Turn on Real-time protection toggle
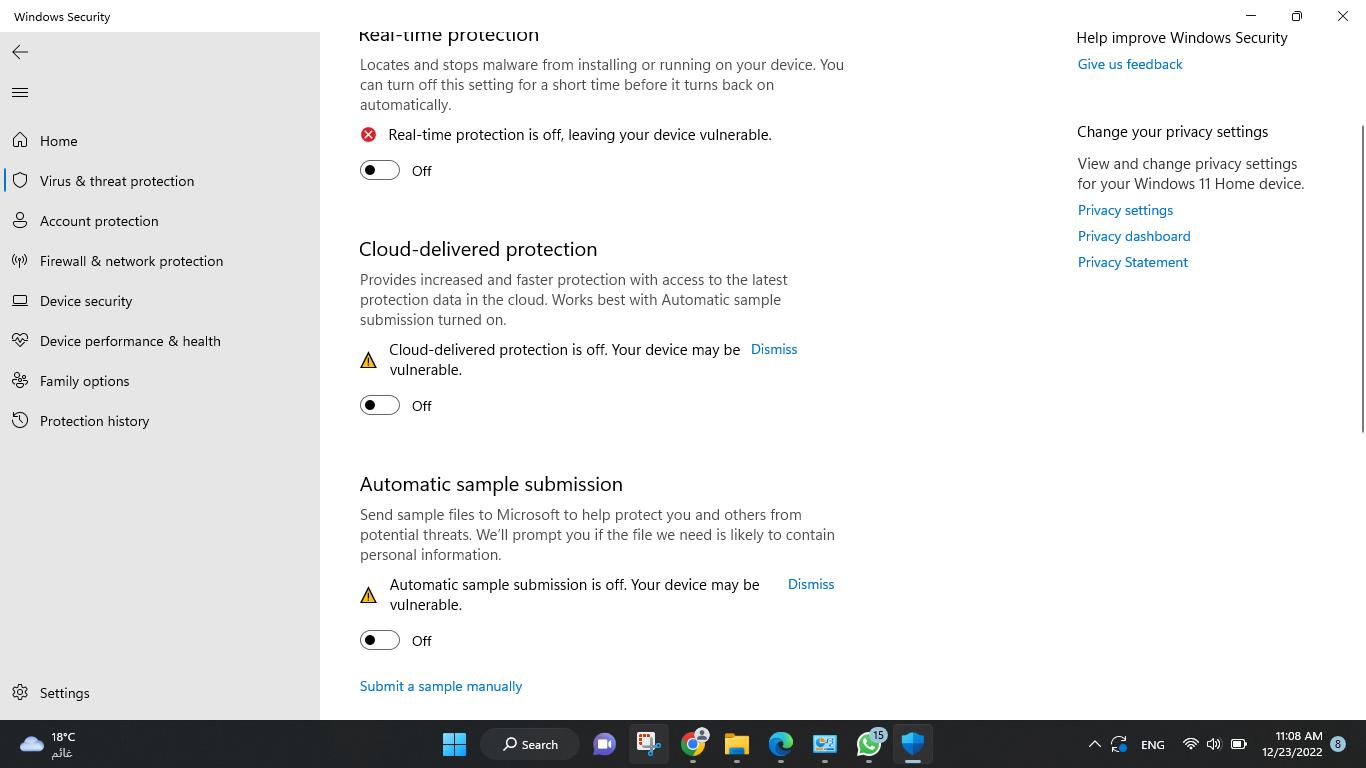Viewport: 1366px width, 768px height. pos(380,171)
